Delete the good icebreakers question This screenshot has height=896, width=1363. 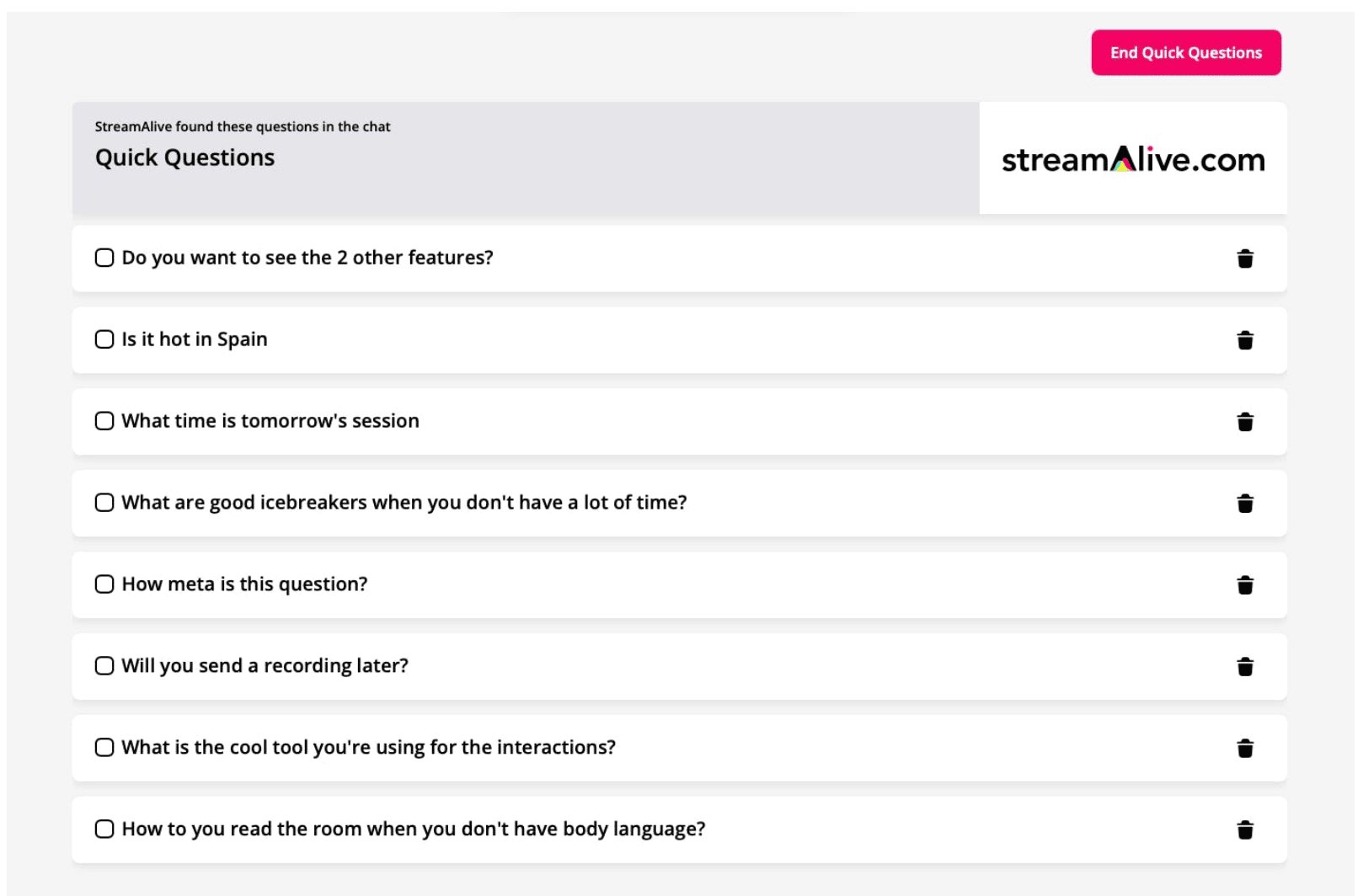point(1245,504)
